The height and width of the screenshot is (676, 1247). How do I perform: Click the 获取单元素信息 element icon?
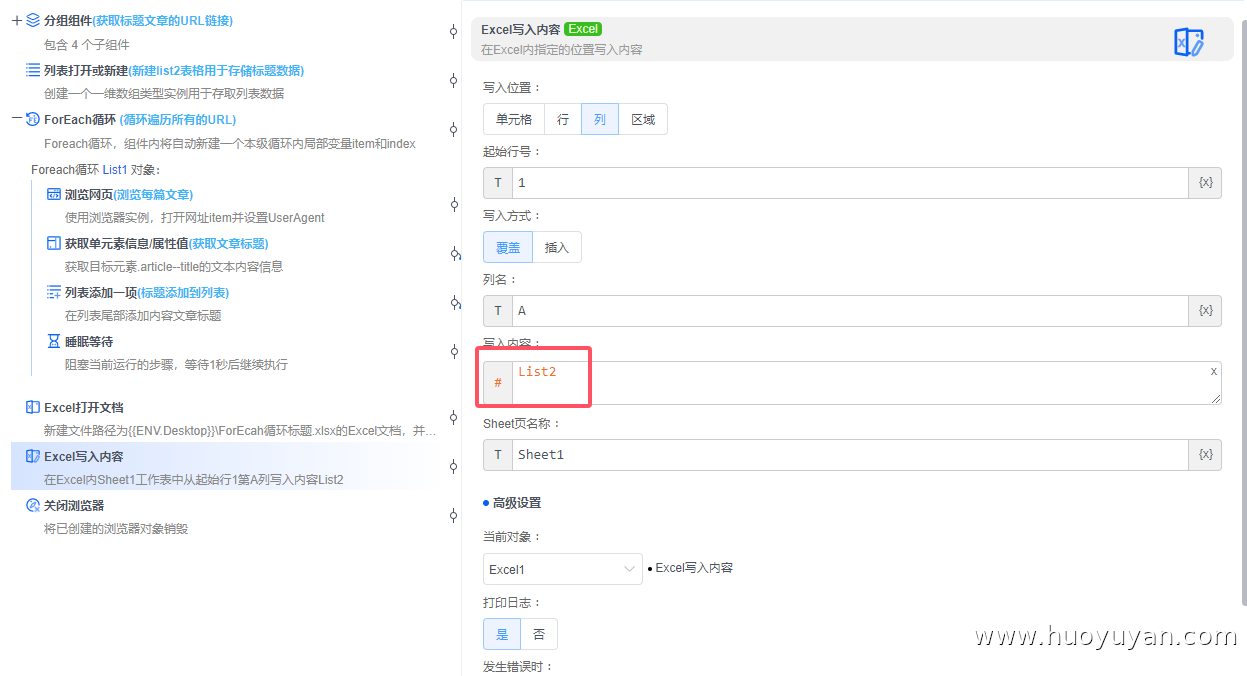(54, 243)
